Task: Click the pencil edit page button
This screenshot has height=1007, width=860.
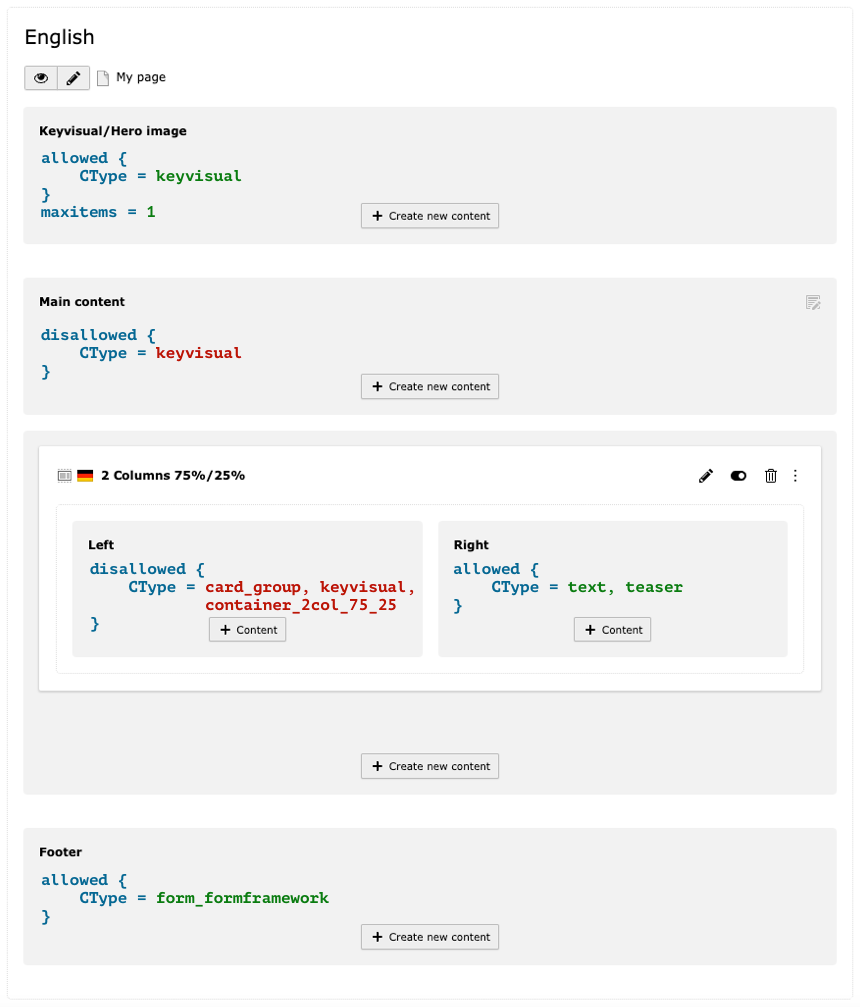Action: point(73,78)
